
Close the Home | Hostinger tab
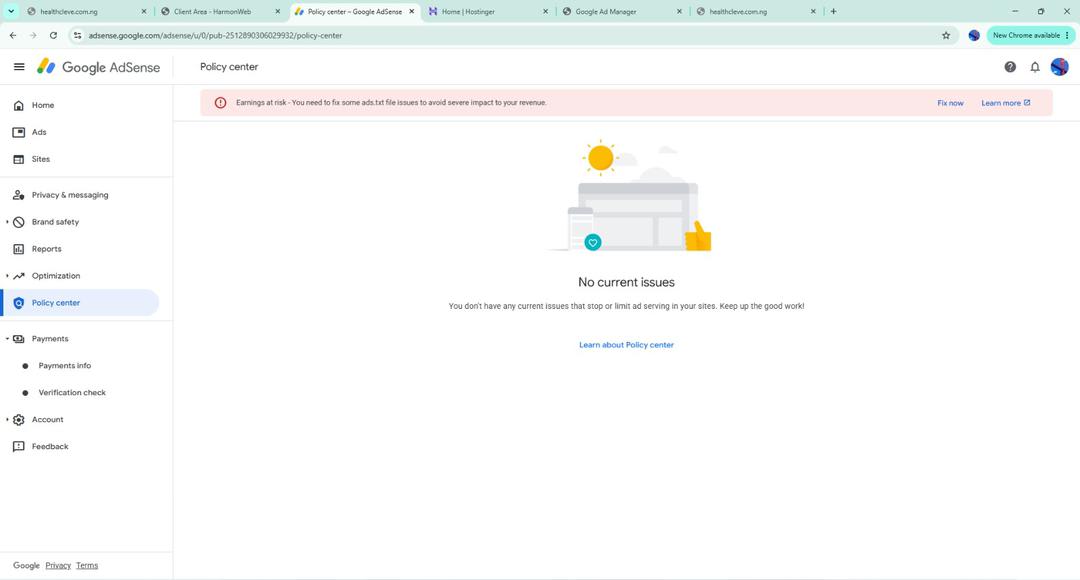546,12
